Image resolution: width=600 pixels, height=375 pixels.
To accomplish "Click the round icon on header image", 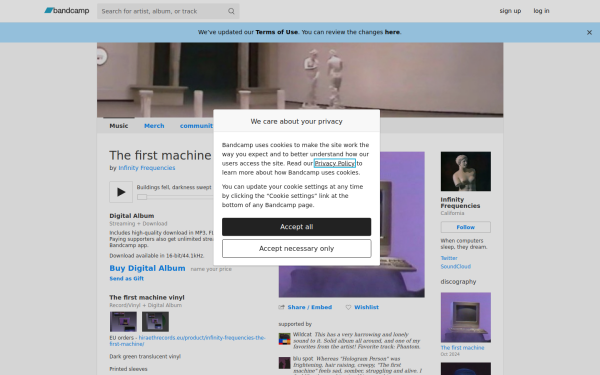I will coord(101,57).
